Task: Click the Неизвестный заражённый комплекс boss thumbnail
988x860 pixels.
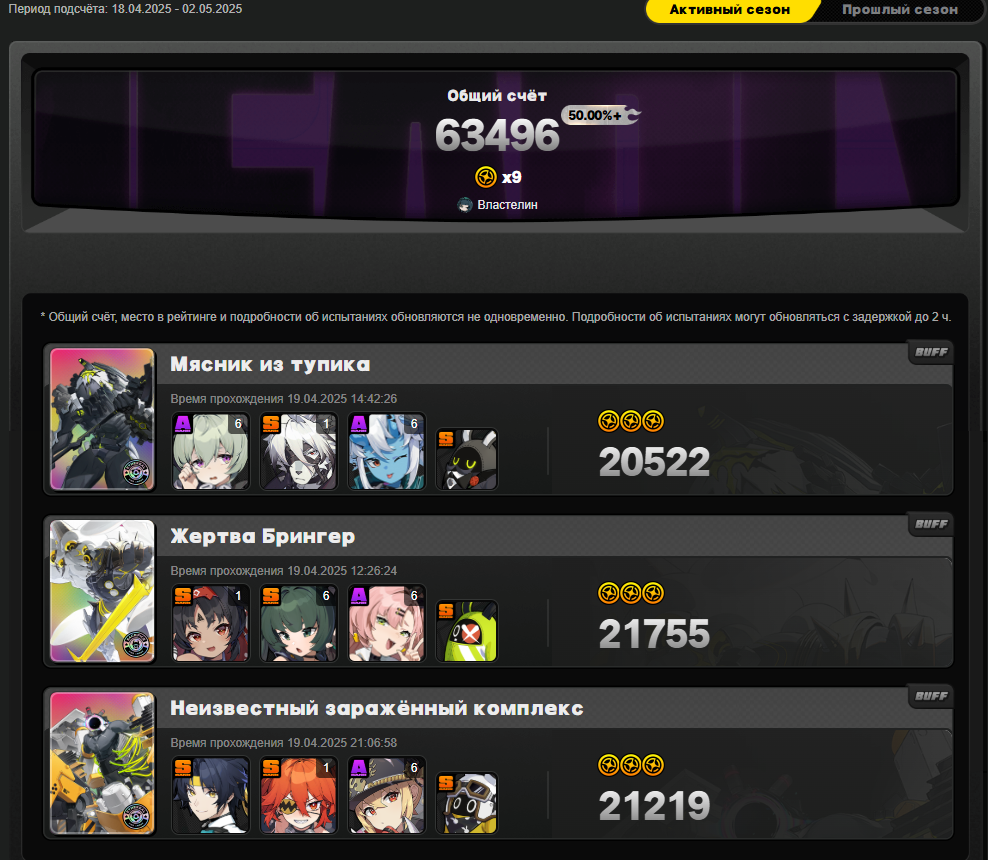Action: pyautogui.click(x=102, y=763)
